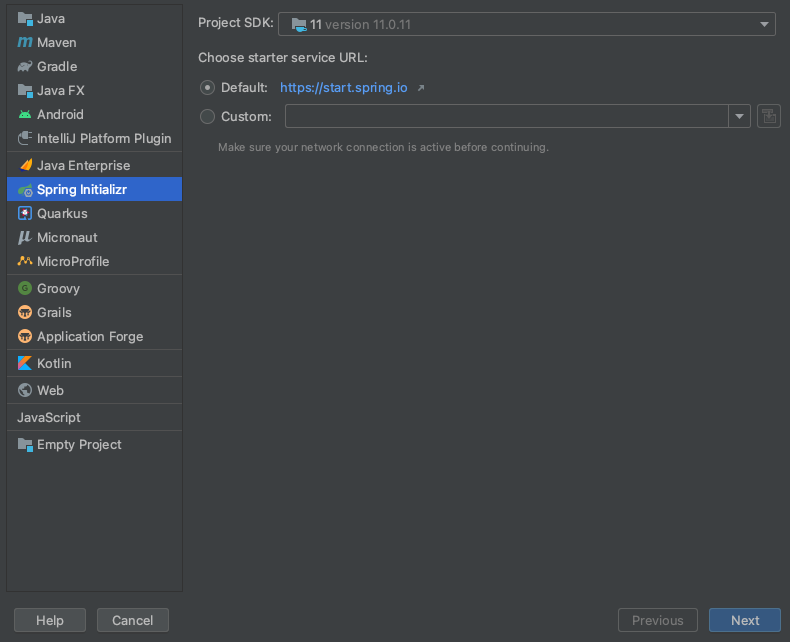Click the Gradle elephant icon

coord(25,67)
